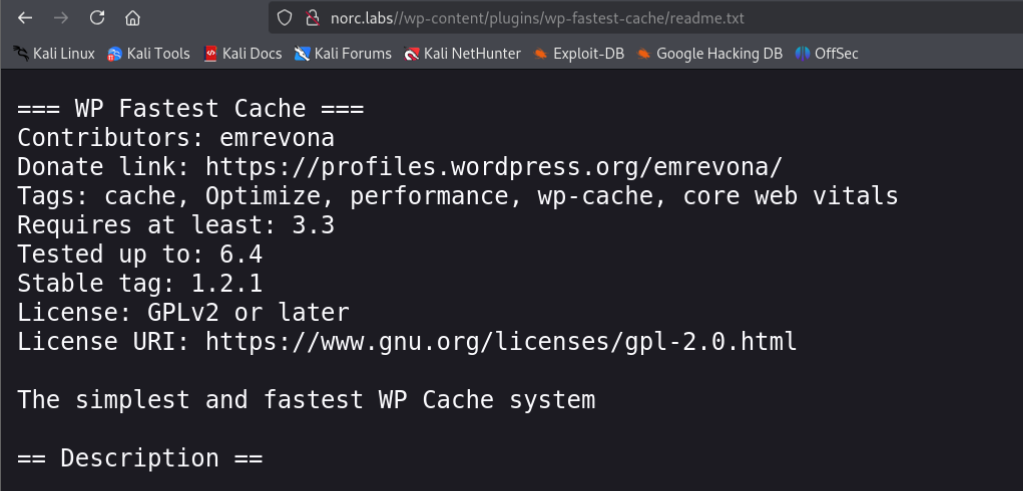Click the Stable tag 1.2.1 line
This screenshot has width=1023, height=491.
[140, 284]
